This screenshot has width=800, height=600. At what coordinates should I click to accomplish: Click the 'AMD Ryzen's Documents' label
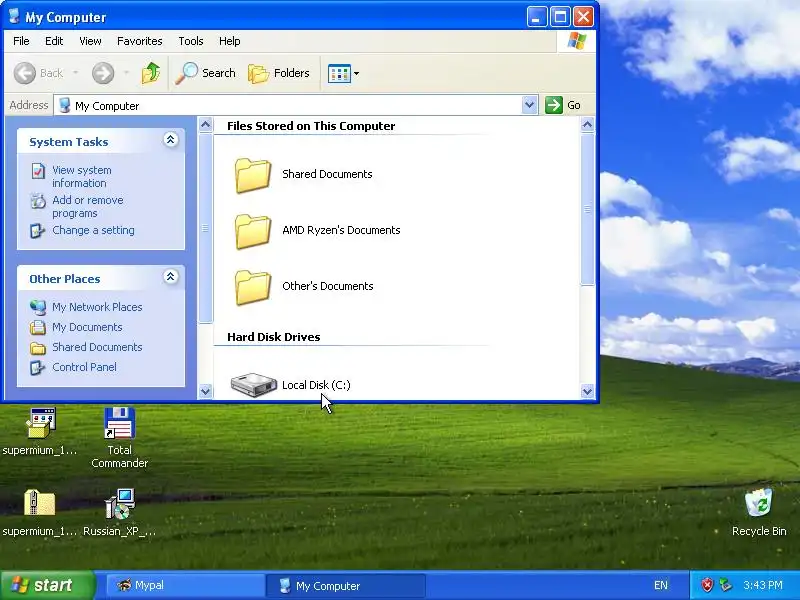[x=341, y=230]
